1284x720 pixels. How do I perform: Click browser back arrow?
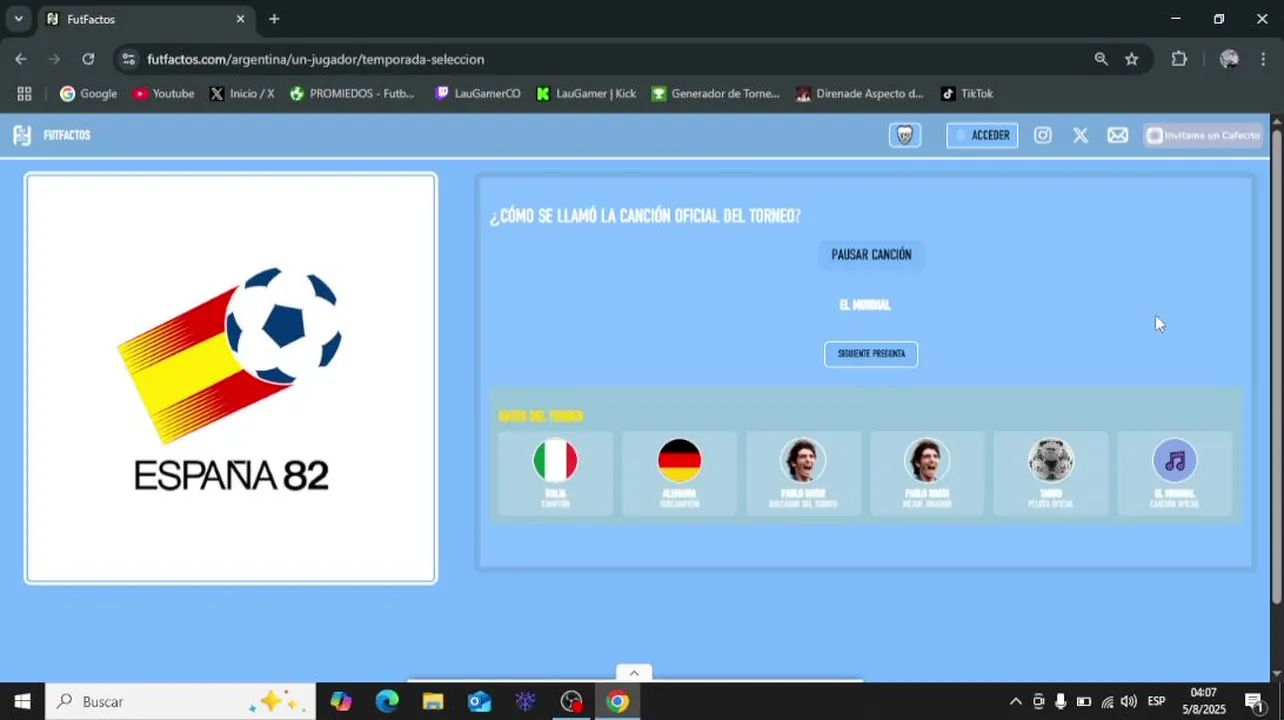click(x=21, y=59)
